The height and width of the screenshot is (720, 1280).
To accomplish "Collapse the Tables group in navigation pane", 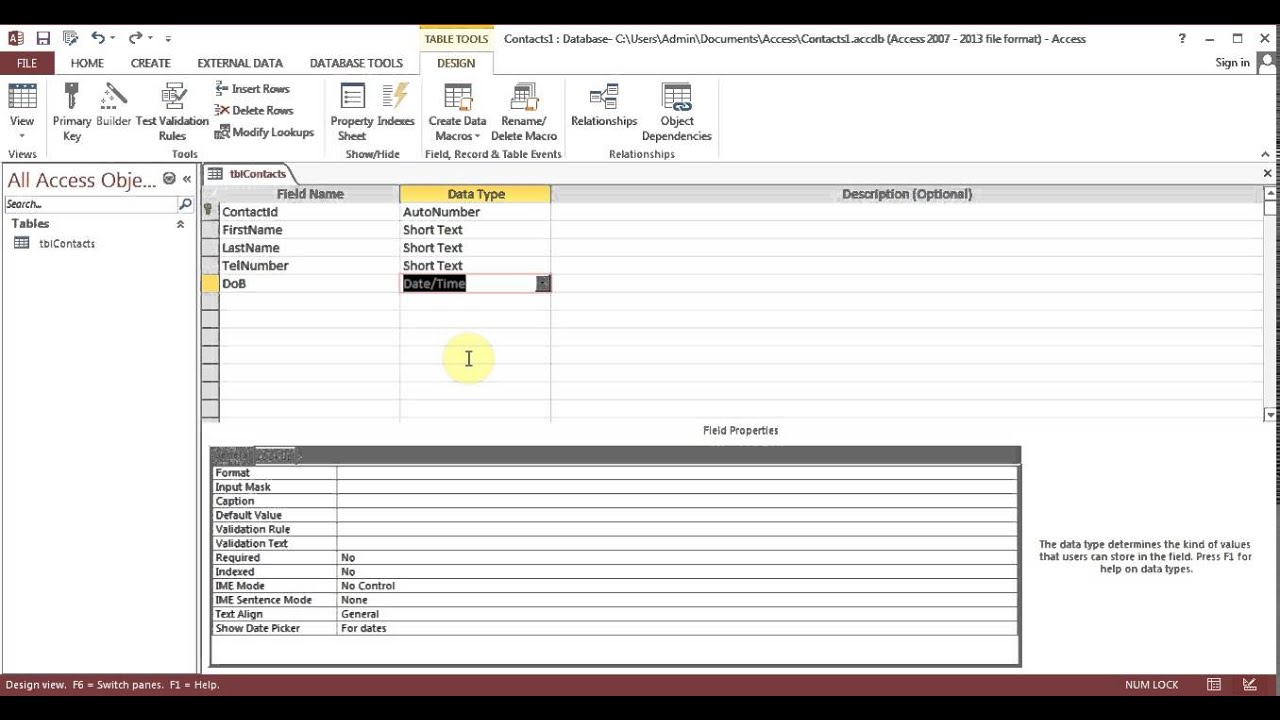I will point(180,224).
